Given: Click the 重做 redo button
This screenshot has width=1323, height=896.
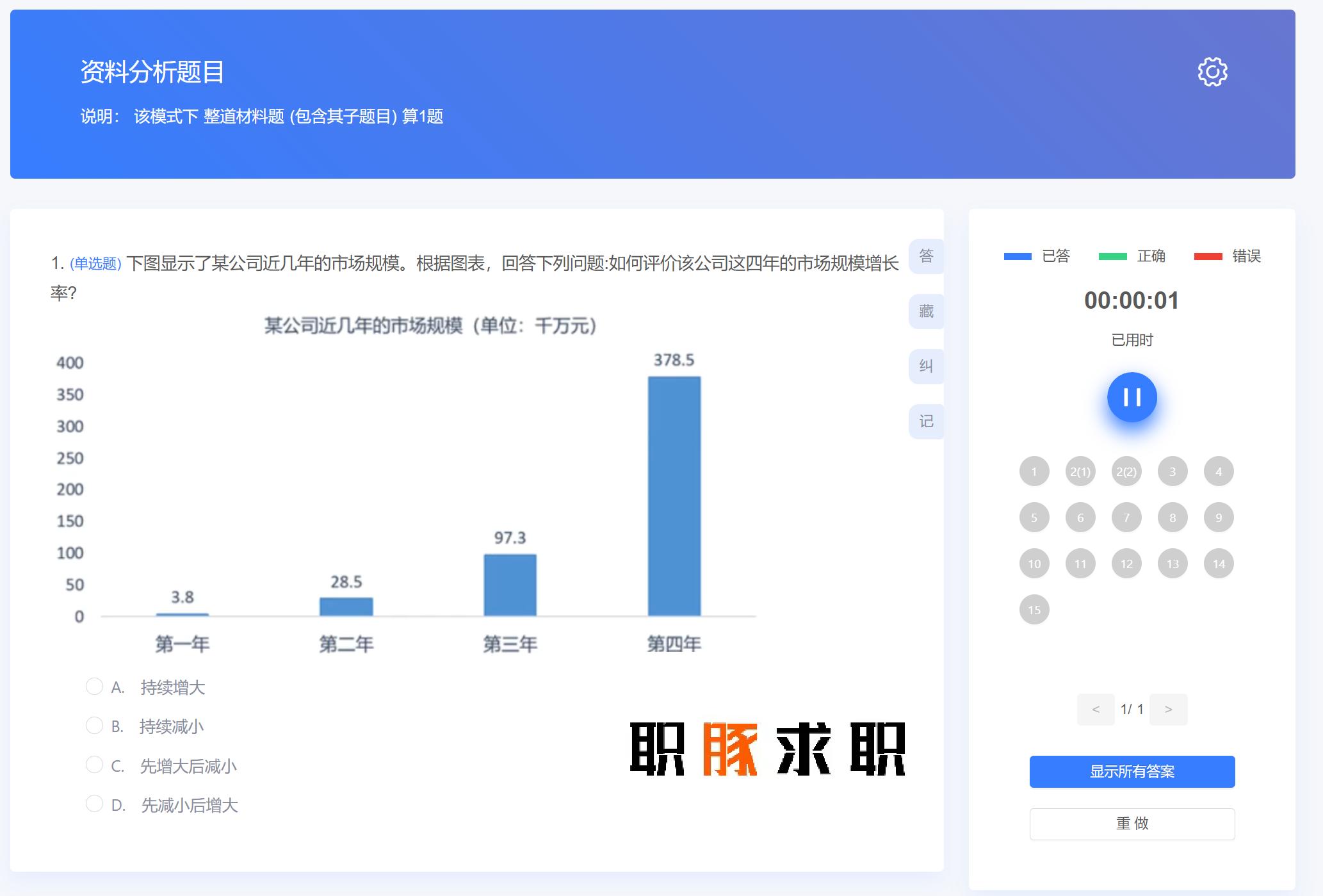Looking at the screenshot, I should click(1132, 824).
